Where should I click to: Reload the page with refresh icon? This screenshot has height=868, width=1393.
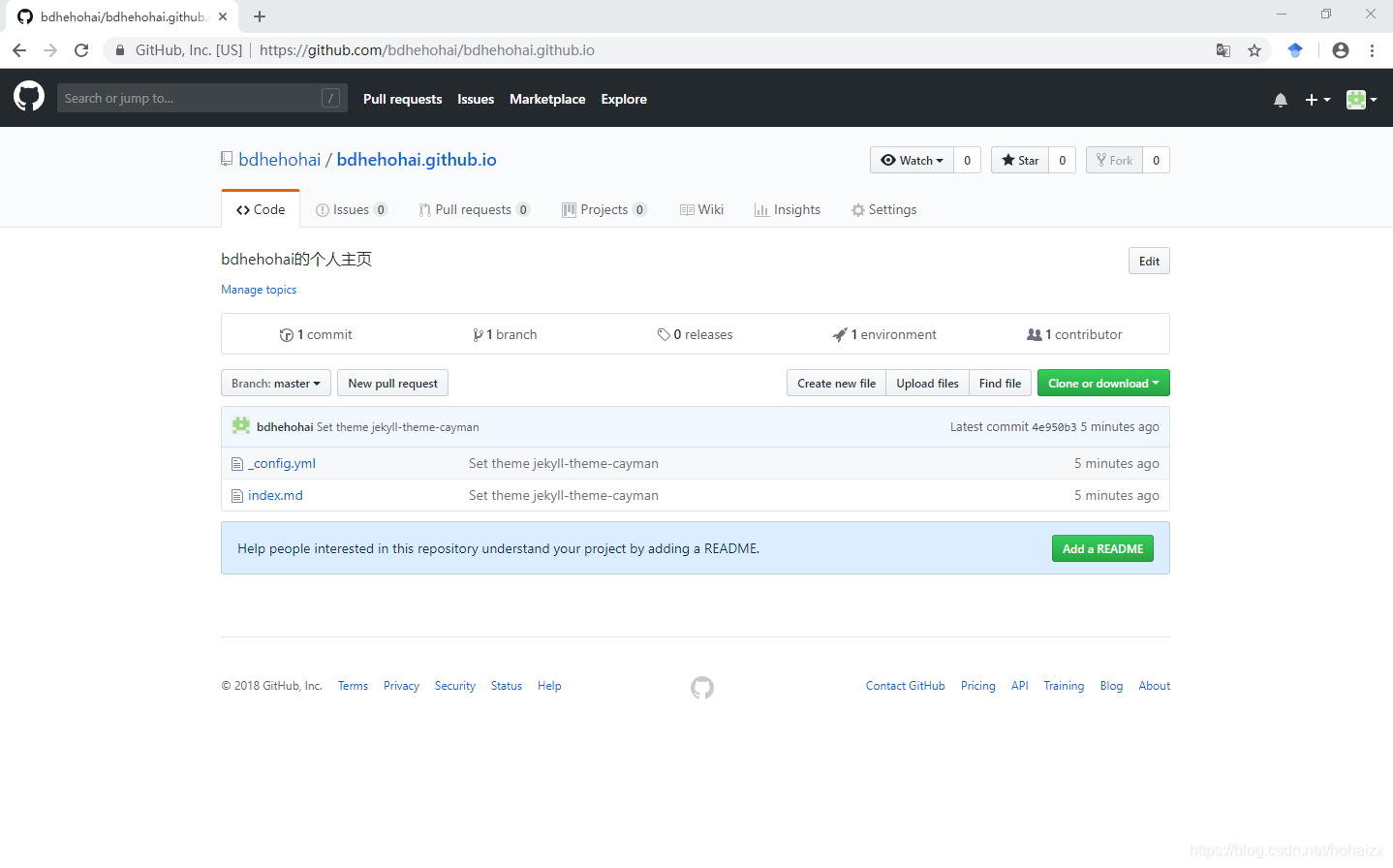pyautogui.click(x=81, y=50)
